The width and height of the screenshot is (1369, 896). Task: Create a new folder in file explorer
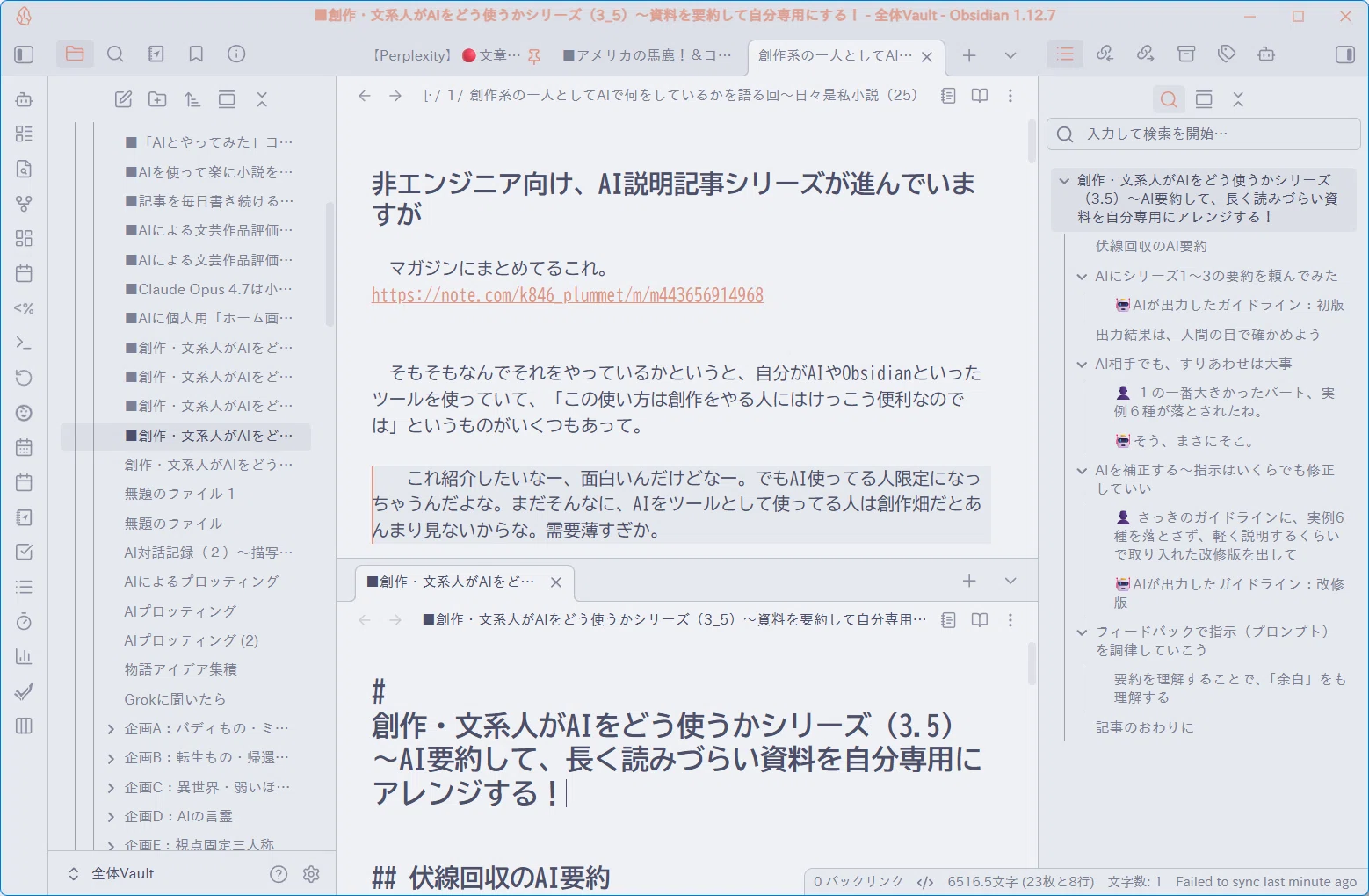pos(157,99)
